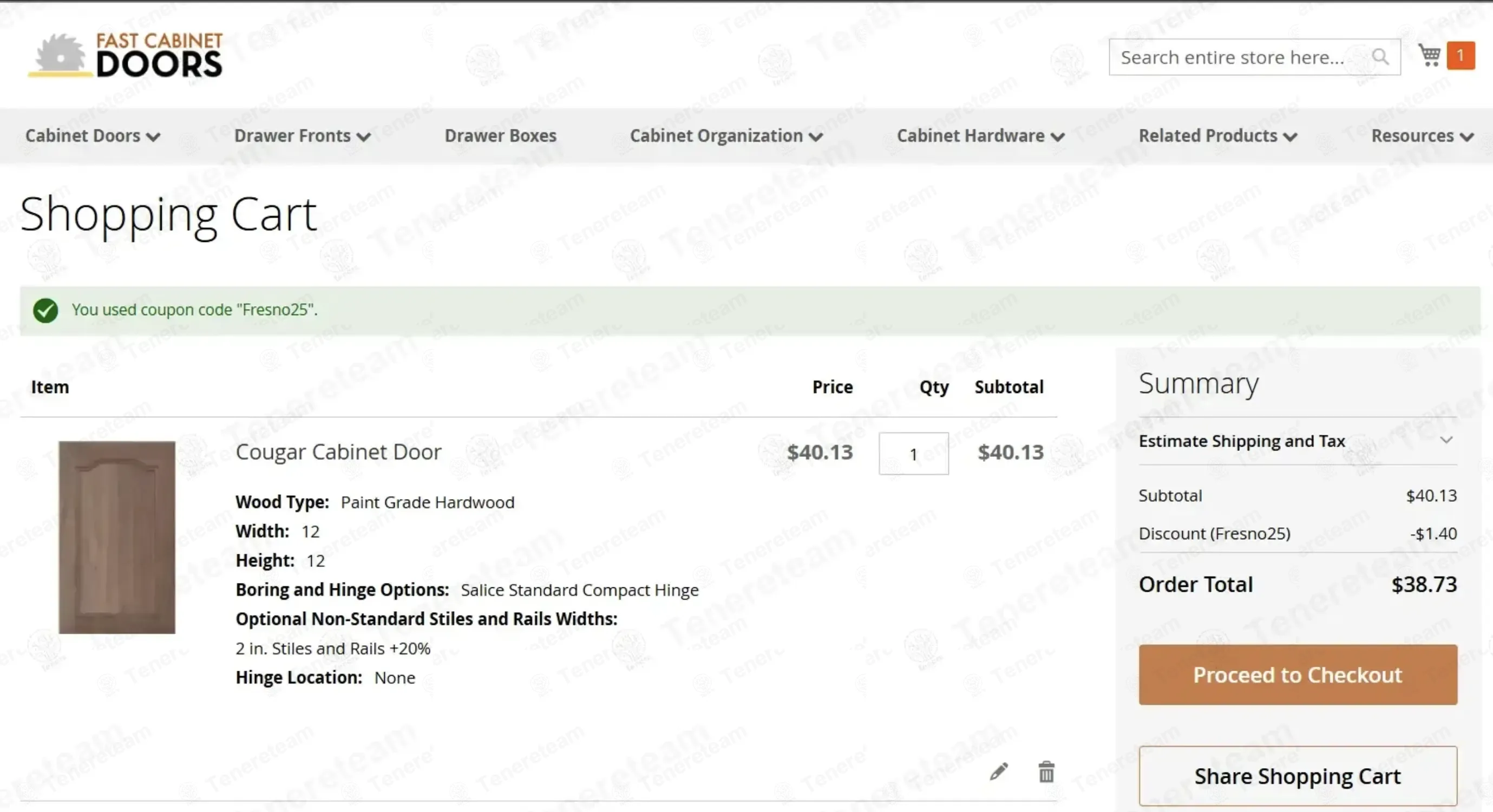This screenshot has width=1493, height=812.
Task: Click '2 in. Stiles and Rails +20%'
Action: coord(333,649)
